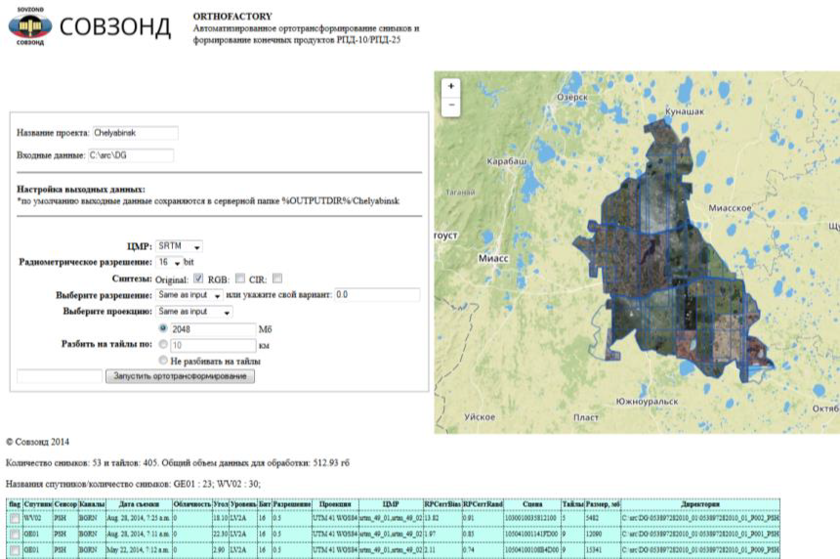This screenshot has height=559, width=840.
Task: Open the 'Выберите разрешение' dropdown
Action: point(188,295)
